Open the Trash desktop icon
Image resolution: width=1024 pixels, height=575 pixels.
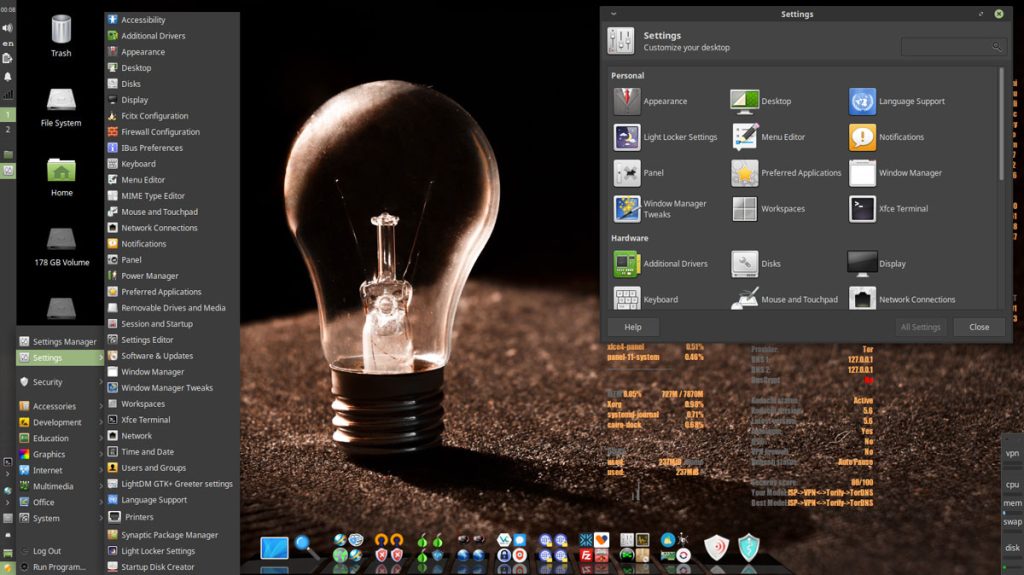[x=61, y=30]
